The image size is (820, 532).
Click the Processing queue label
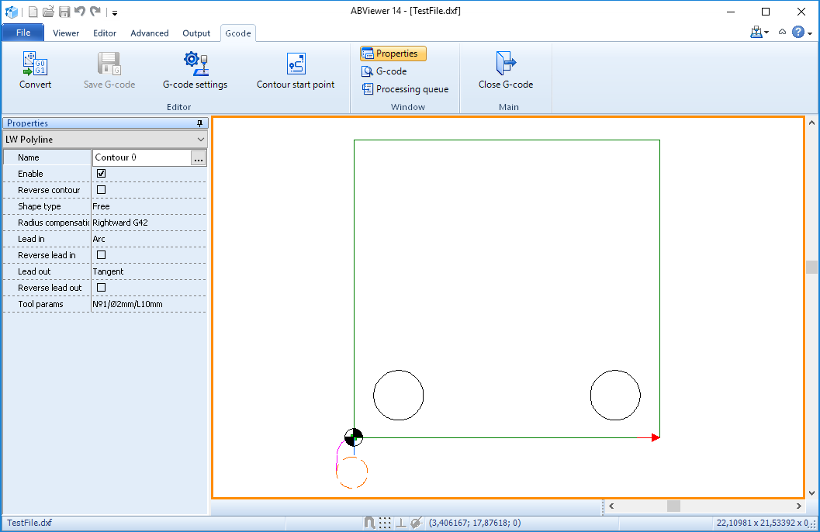tap(412, 89)
